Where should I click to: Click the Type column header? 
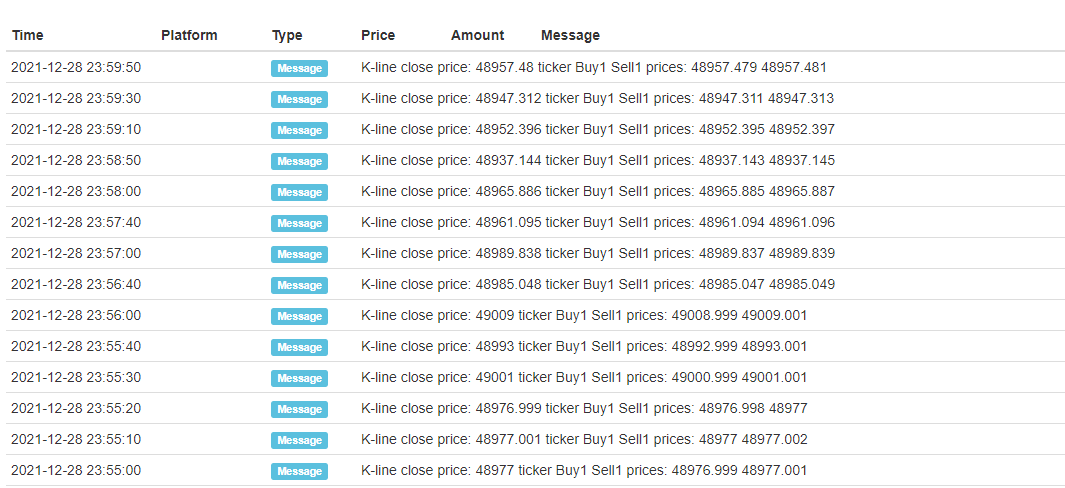(287, 35)
